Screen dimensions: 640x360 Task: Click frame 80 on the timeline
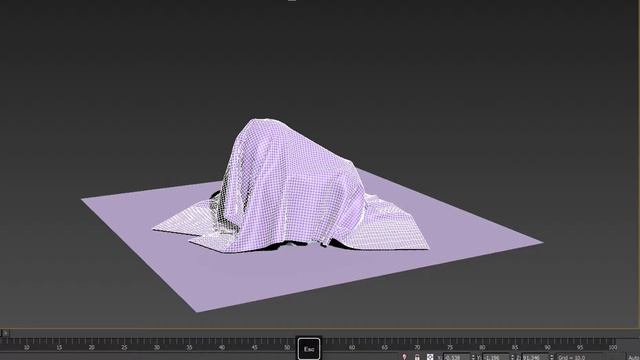[482, 347]
